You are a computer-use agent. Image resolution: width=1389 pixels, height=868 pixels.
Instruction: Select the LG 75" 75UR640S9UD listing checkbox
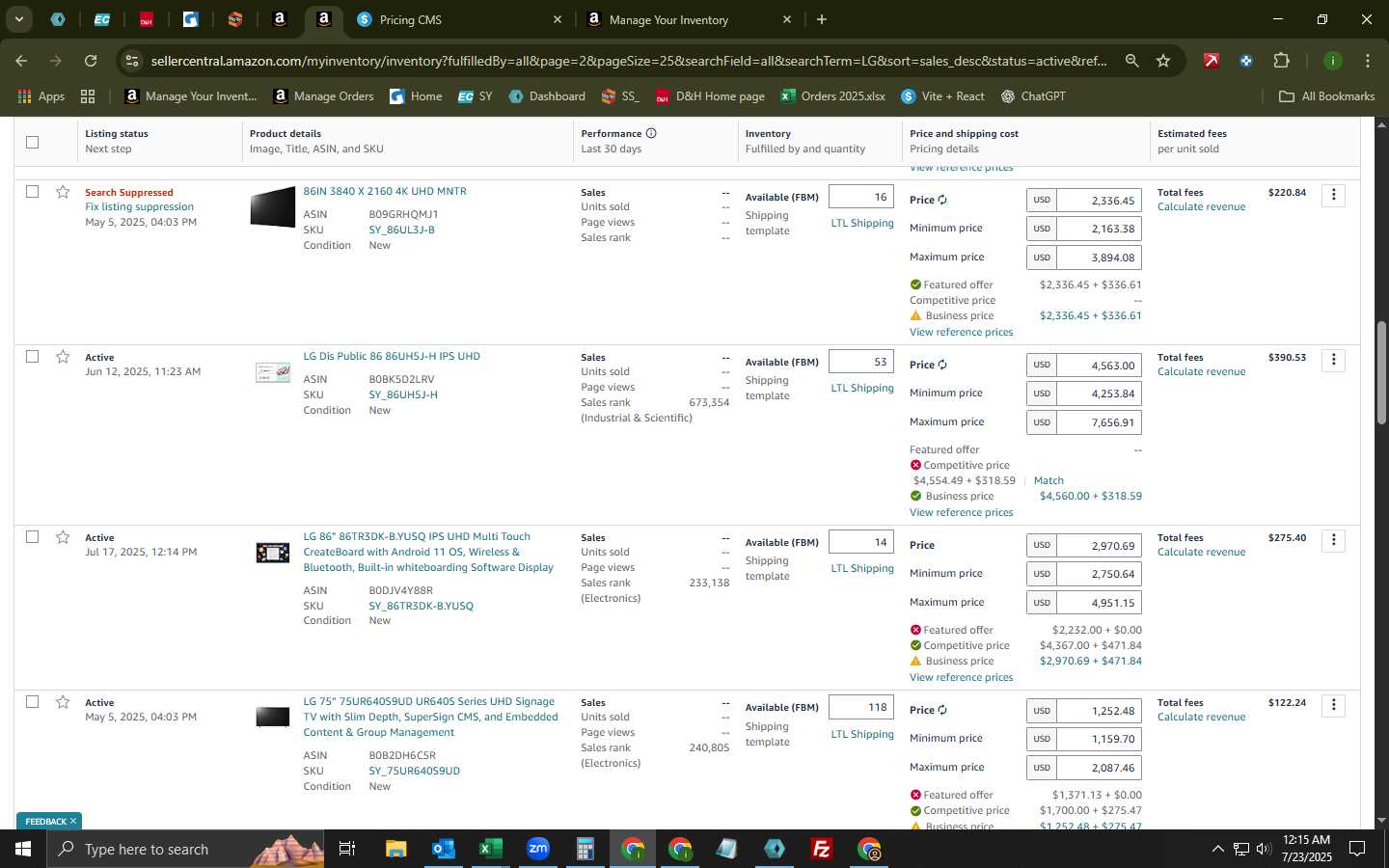point(32,701)
